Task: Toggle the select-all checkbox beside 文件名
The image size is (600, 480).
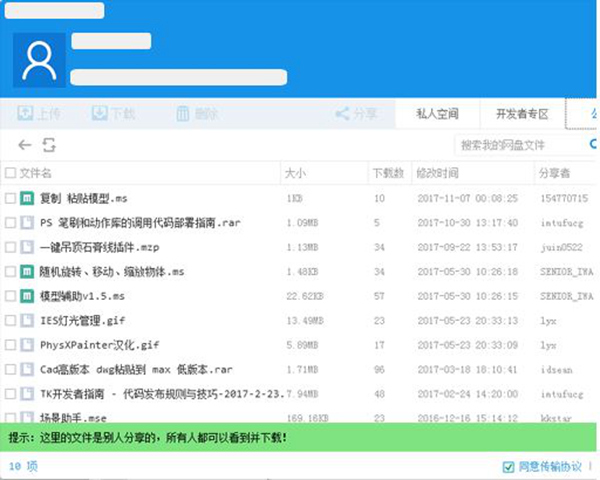Action: click(x=10, y=173)
